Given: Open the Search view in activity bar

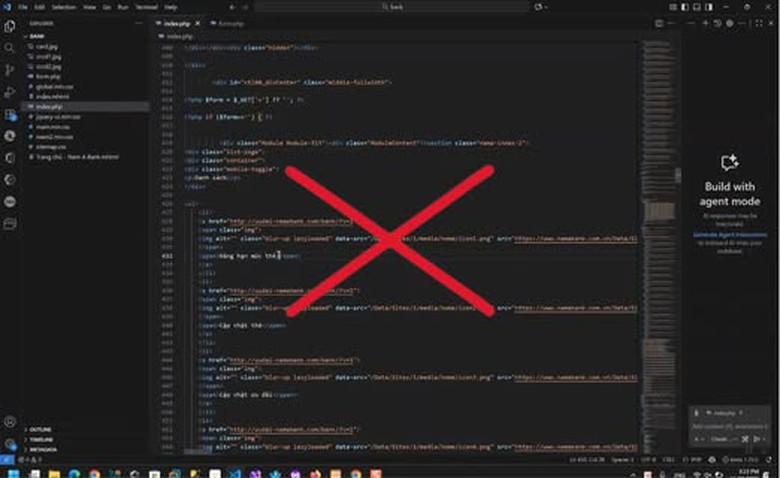Looking at the screenshot, I should [x=9, y=48].
